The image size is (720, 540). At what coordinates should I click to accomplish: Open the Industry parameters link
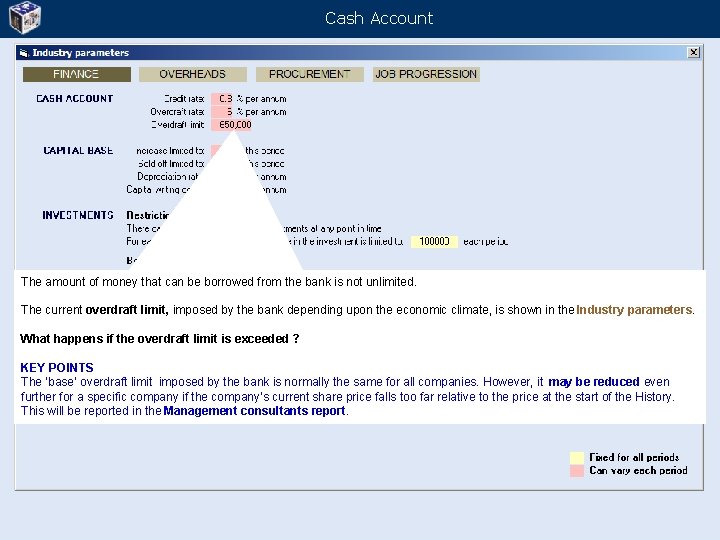pos(634,310)
